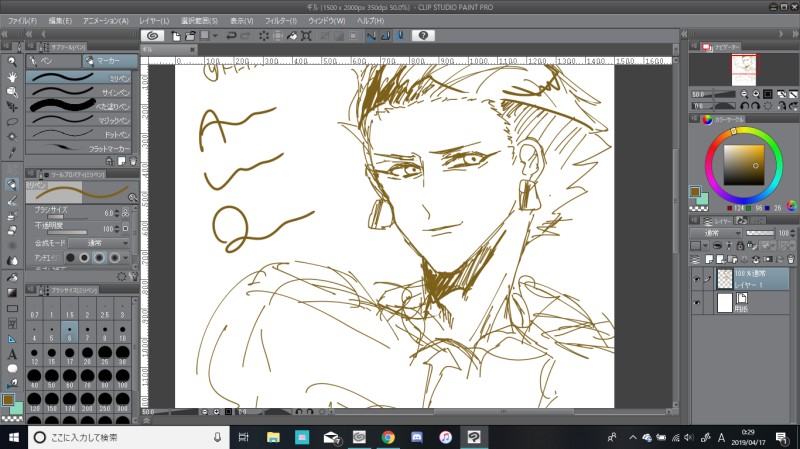Select マジックペン in the sub tool list

pos(79,120)
